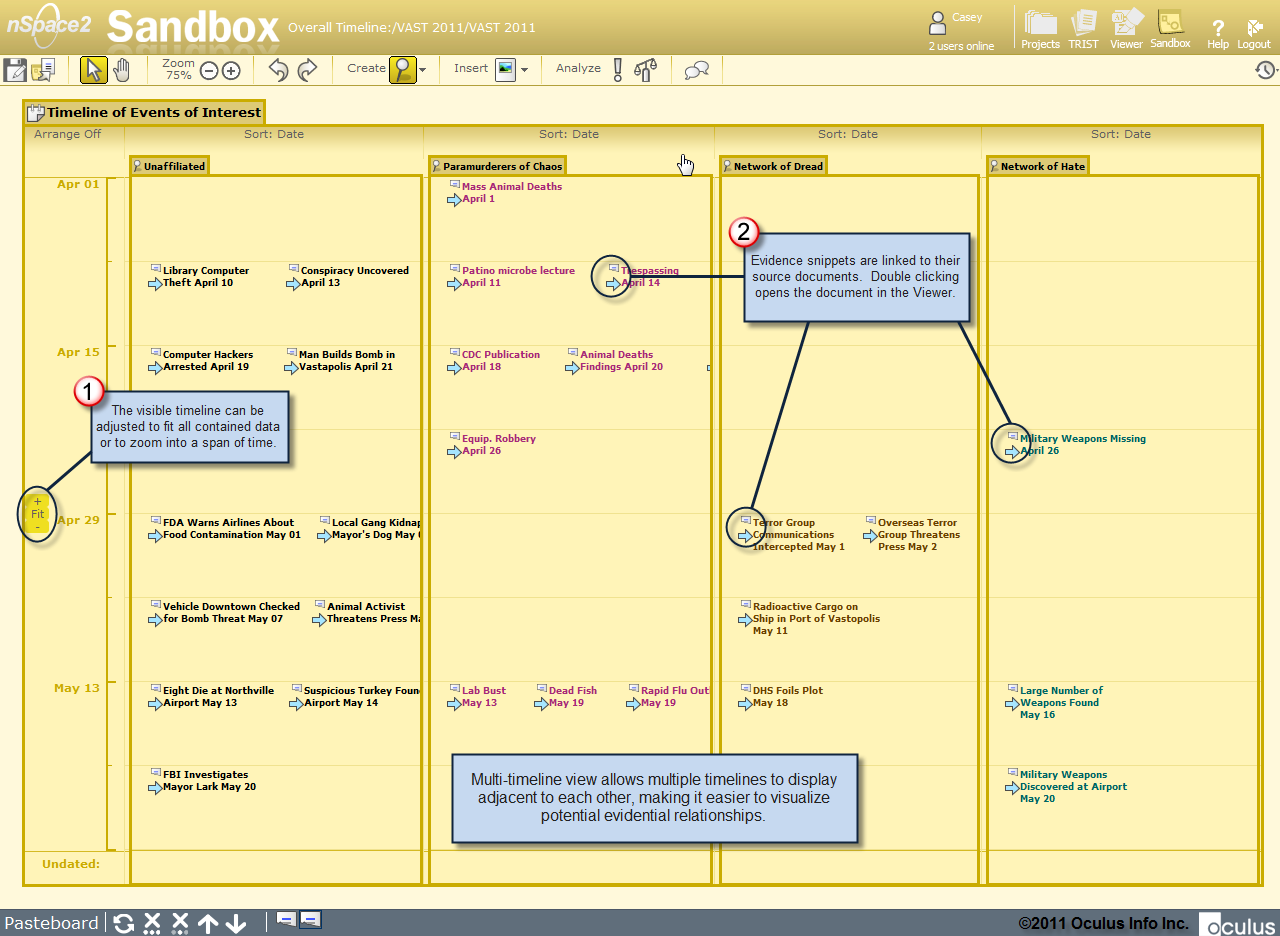Expand the Insert image dropdown arrow
This screenshot has width=1280, height=936.
click(x=524, y=70)
